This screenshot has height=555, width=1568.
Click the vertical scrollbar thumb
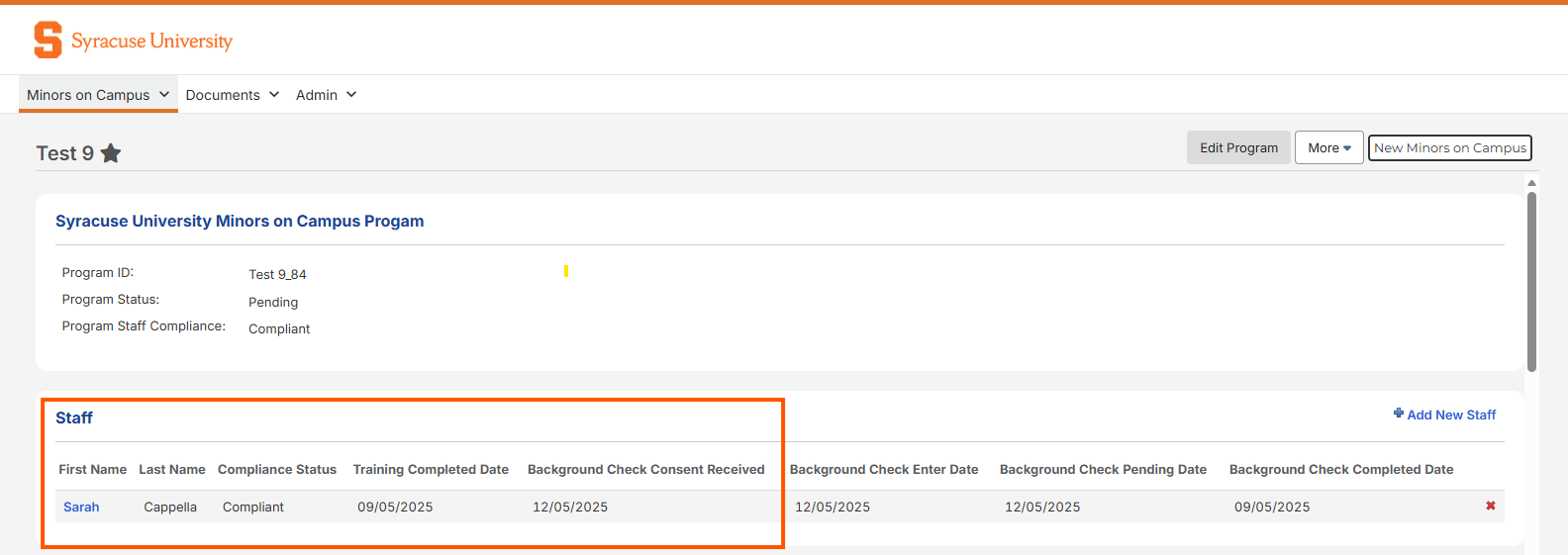tap(1531, 282)
